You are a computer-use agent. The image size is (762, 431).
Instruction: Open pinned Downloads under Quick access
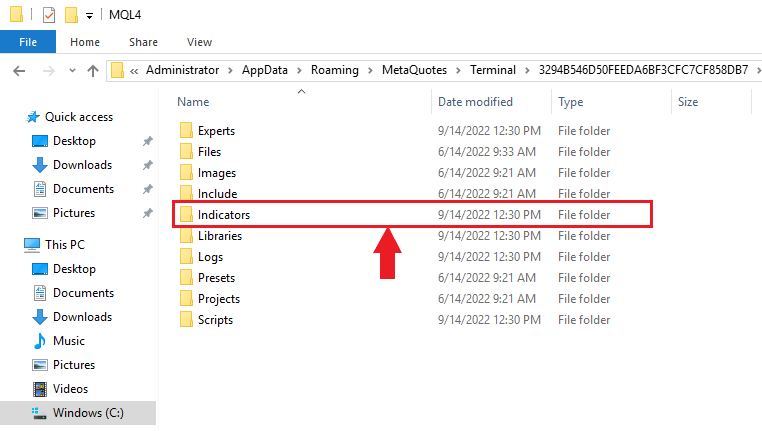(83, 165)
